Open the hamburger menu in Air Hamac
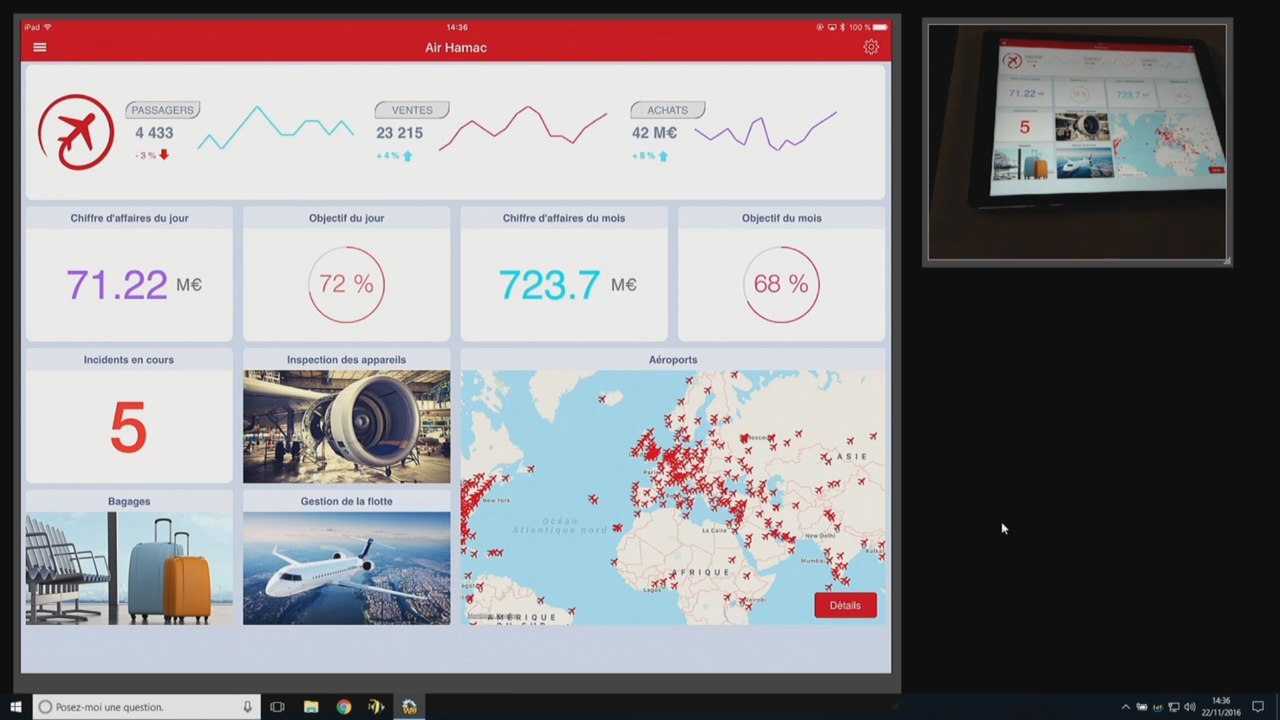The image size is (1280, 720). point(40,47)
